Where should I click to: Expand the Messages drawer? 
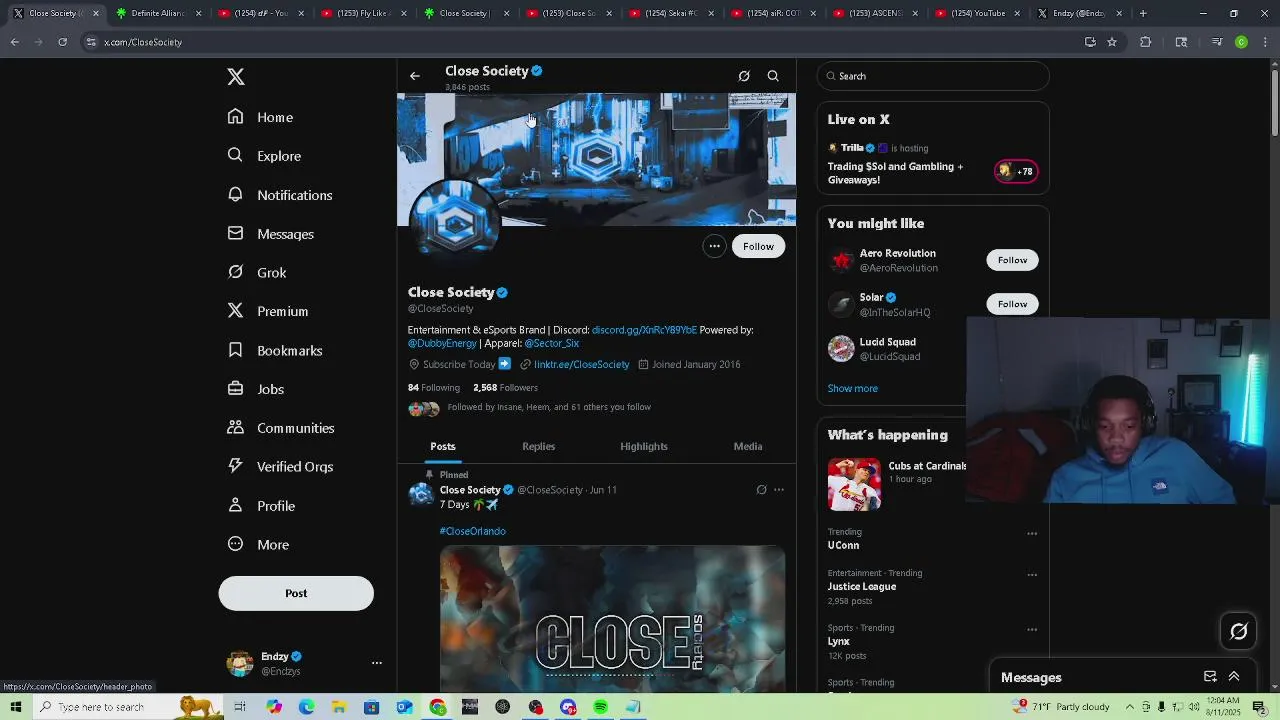click(x=1234, y=677)
